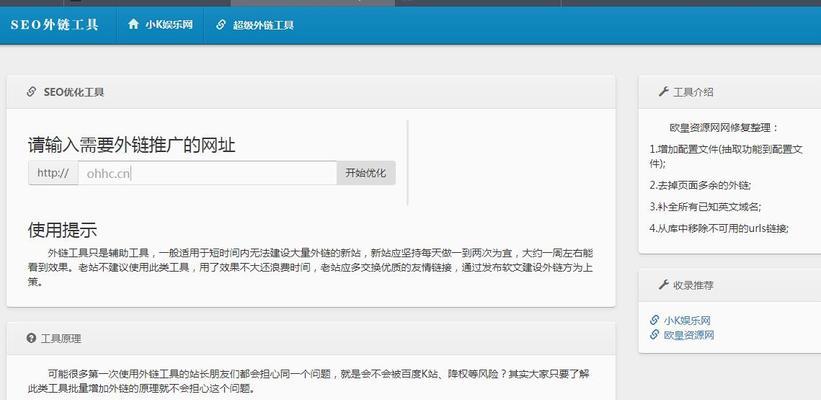Viewport: 821px width, 400px height.
Task: Click the 使用提示 heading
Action: (62, 230)
